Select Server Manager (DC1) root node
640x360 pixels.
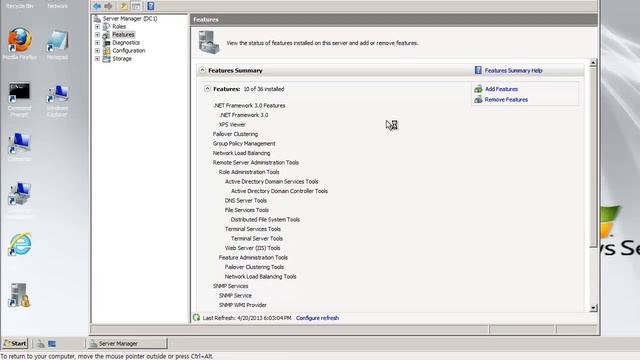130,19
